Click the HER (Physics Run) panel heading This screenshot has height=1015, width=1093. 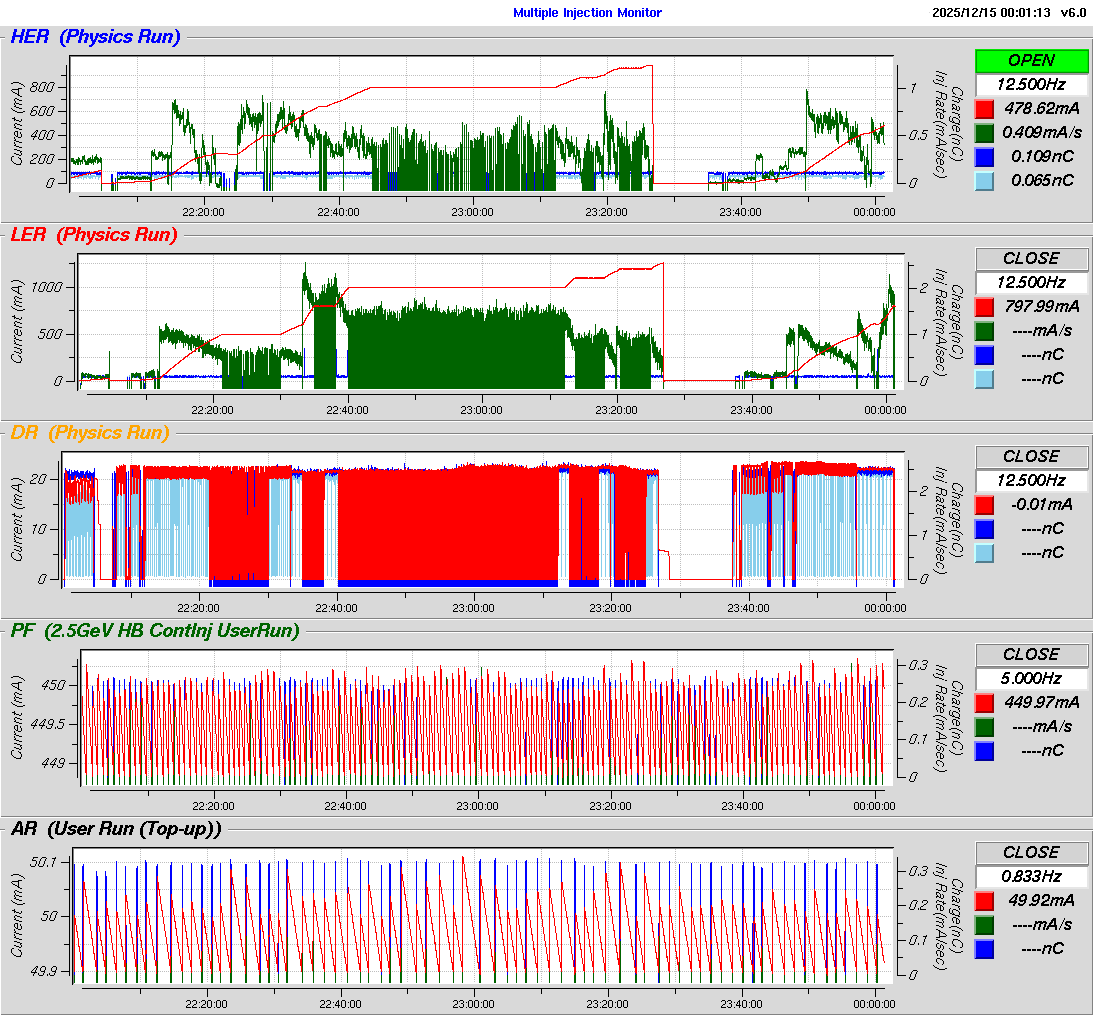coord(95,37)
